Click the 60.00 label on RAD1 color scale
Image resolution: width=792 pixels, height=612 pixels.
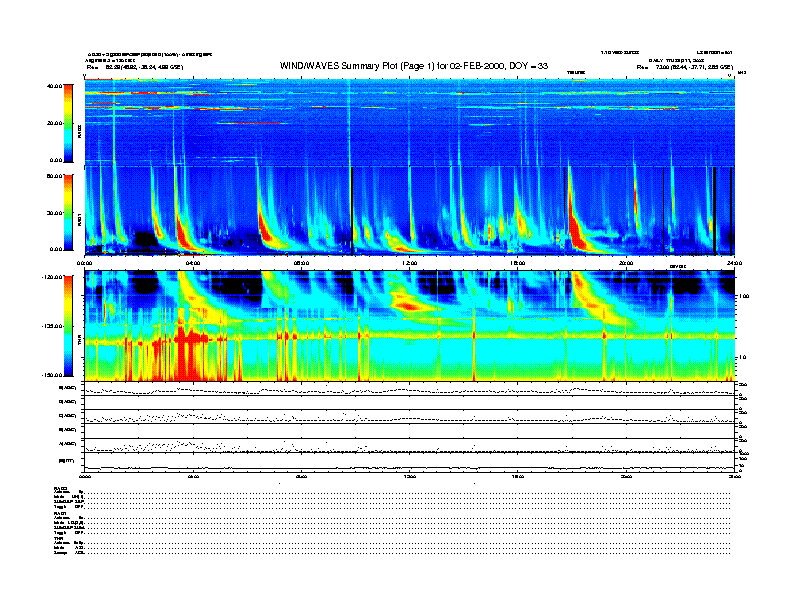pyautogui.click(x=55, y=176)
